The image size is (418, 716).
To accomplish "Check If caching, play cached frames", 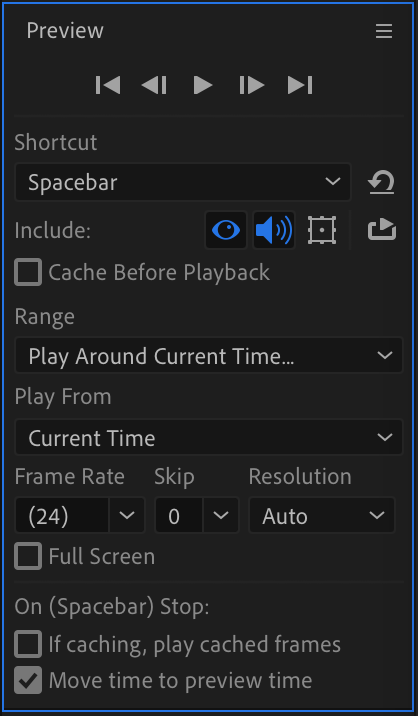I will point(28,644).
